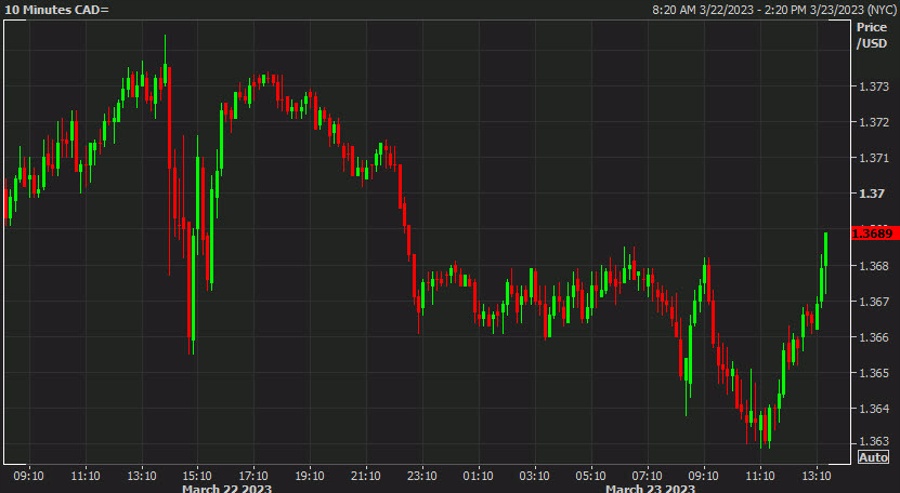Click the 'Price /USD' axis label
This screenshot has width=900, height=493.
(x=872, y=36)
